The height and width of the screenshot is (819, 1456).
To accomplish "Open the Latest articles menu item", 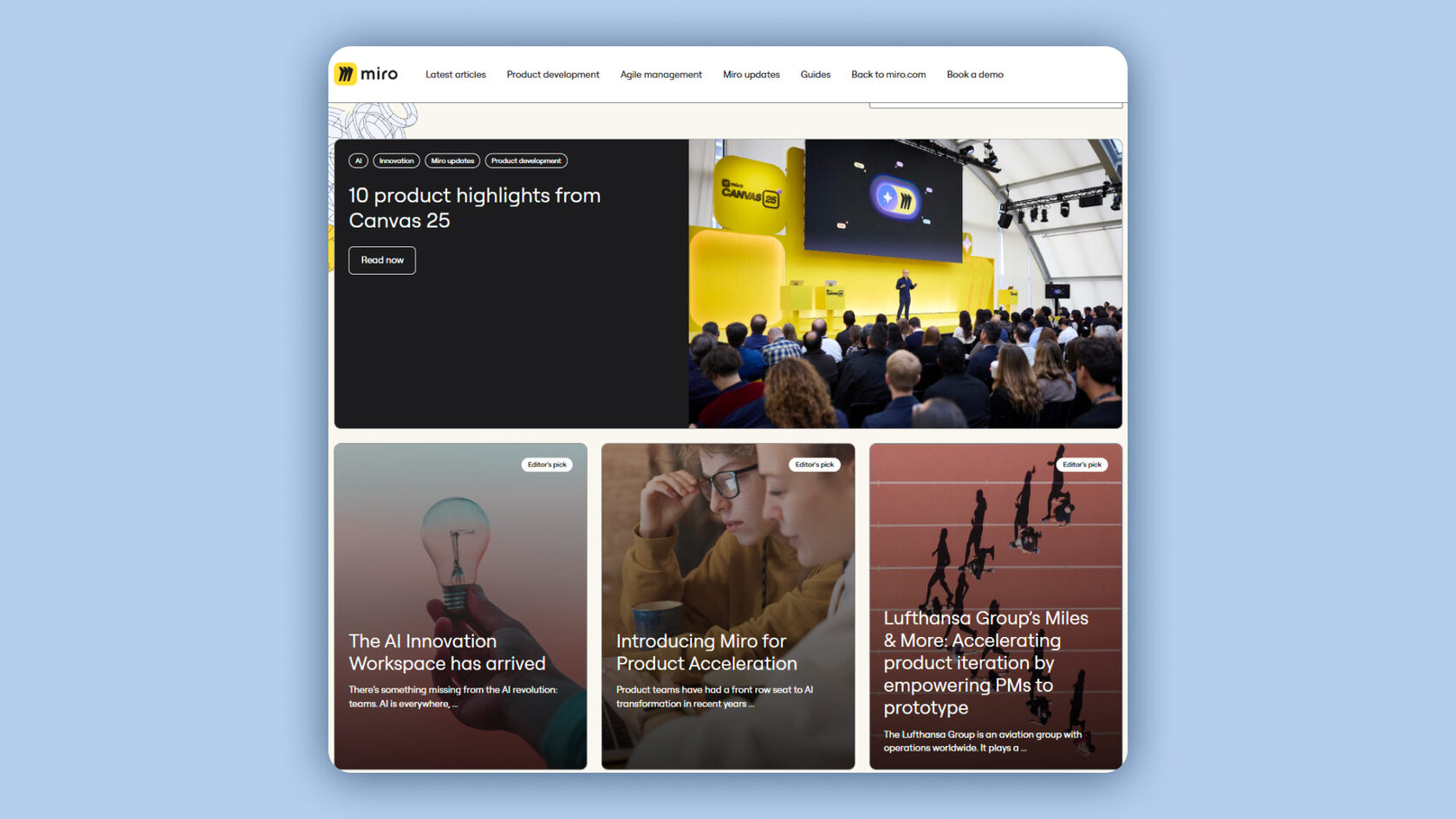I will [456, 75].
